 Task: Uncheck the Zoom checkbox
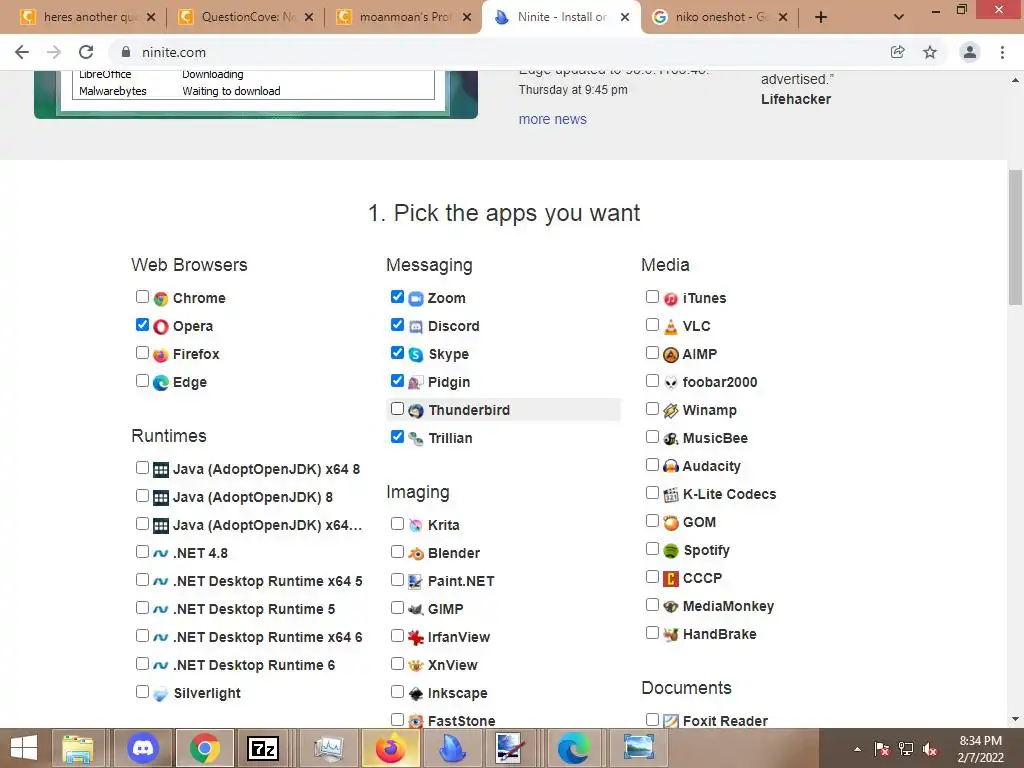tap(397, 296)
